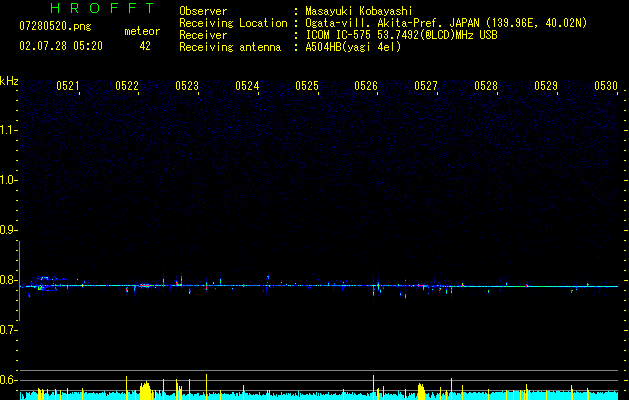
Task: Click the 1.1 kHz axis label
Action: (8, 130)
